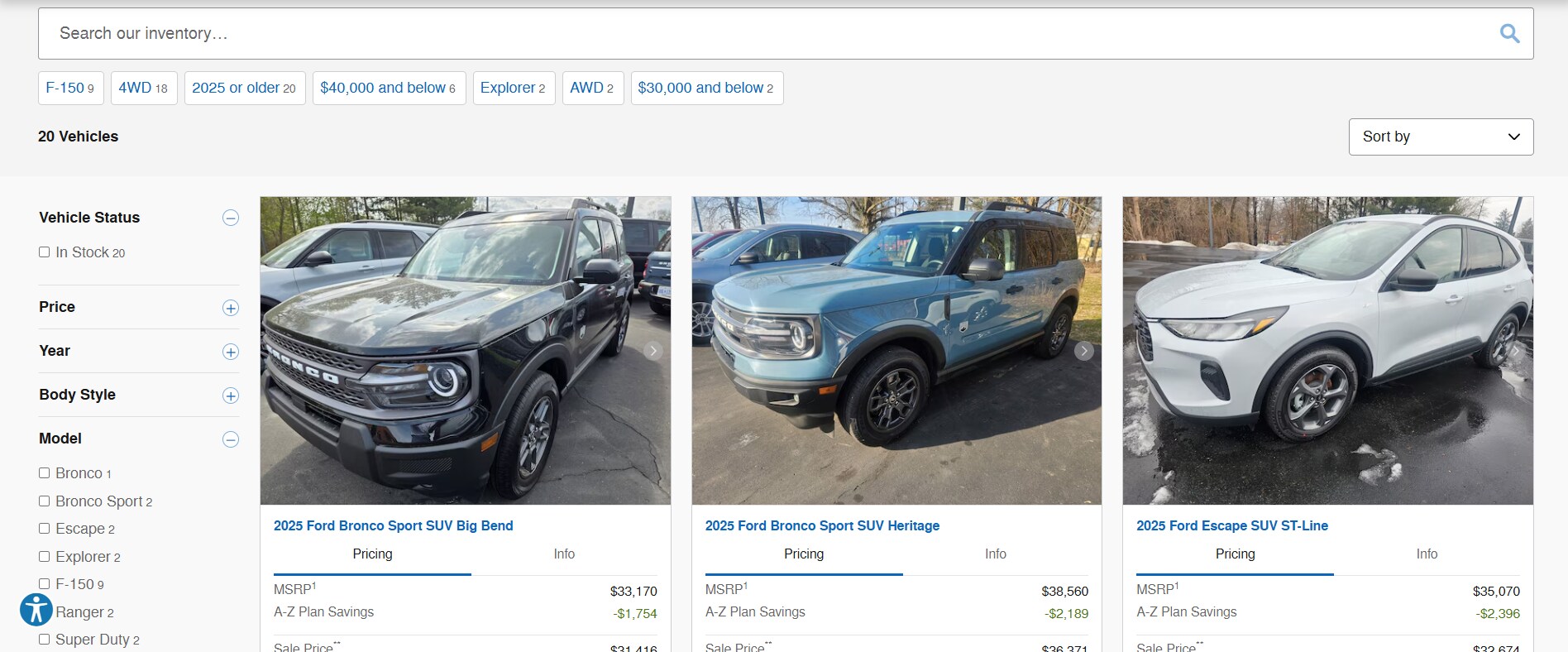Viewport: 1568px width, 652px height.
Task: Expand the Price filter section
Action: point(231,308)
